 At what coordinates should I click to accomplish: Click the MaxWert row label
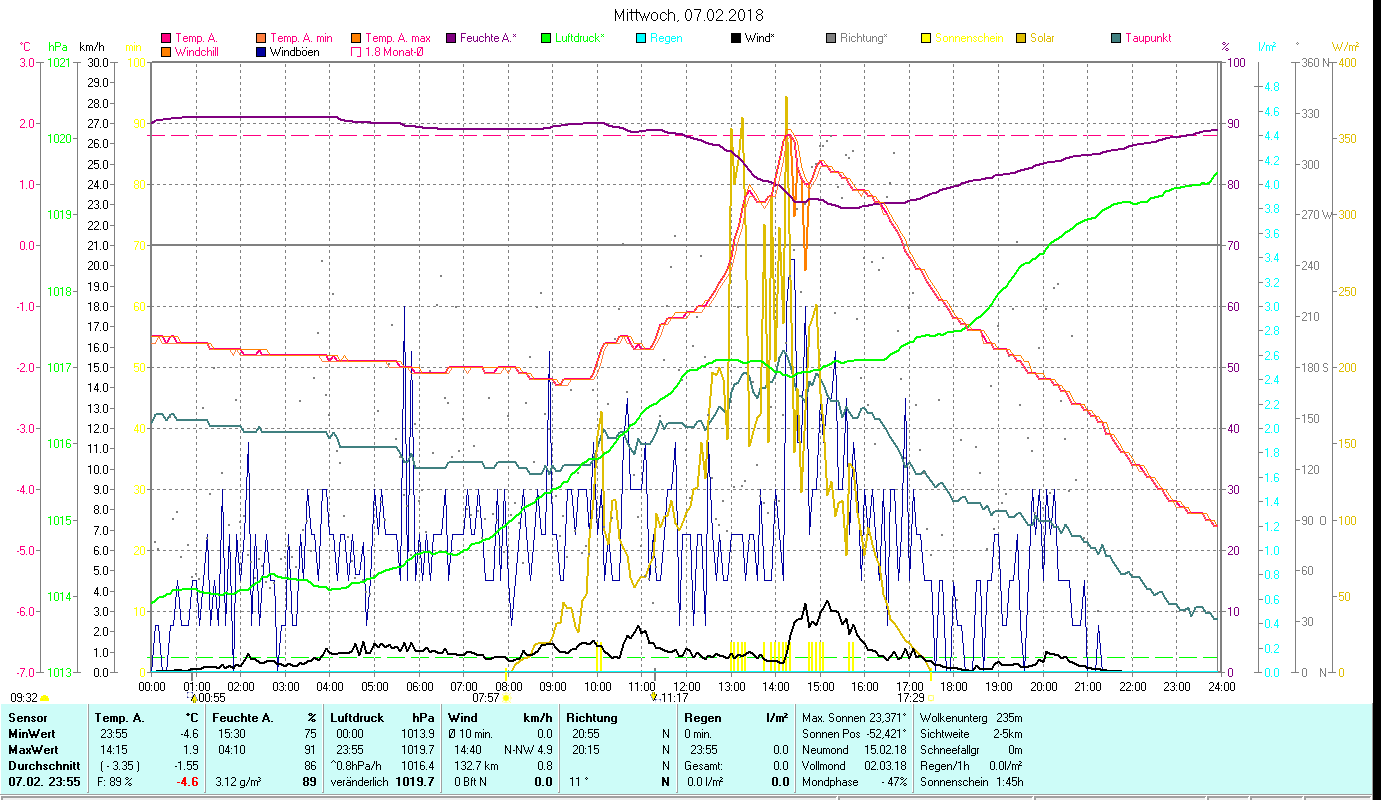click(x=33, y=749)
